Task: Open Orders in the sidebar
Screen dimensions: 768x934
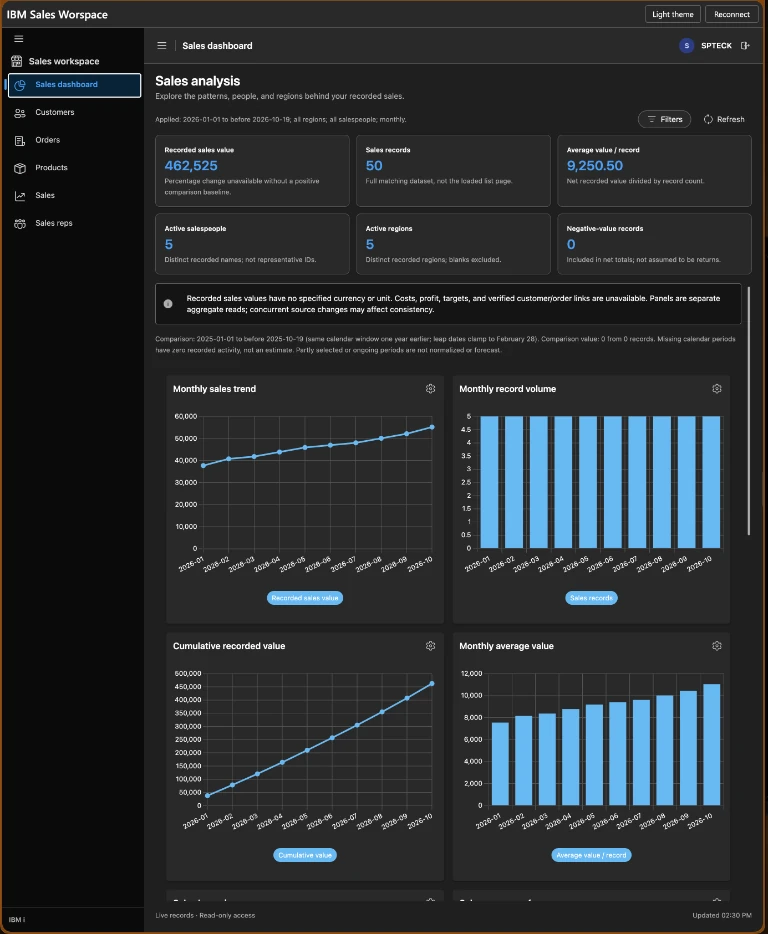Action: pos(74,140)
